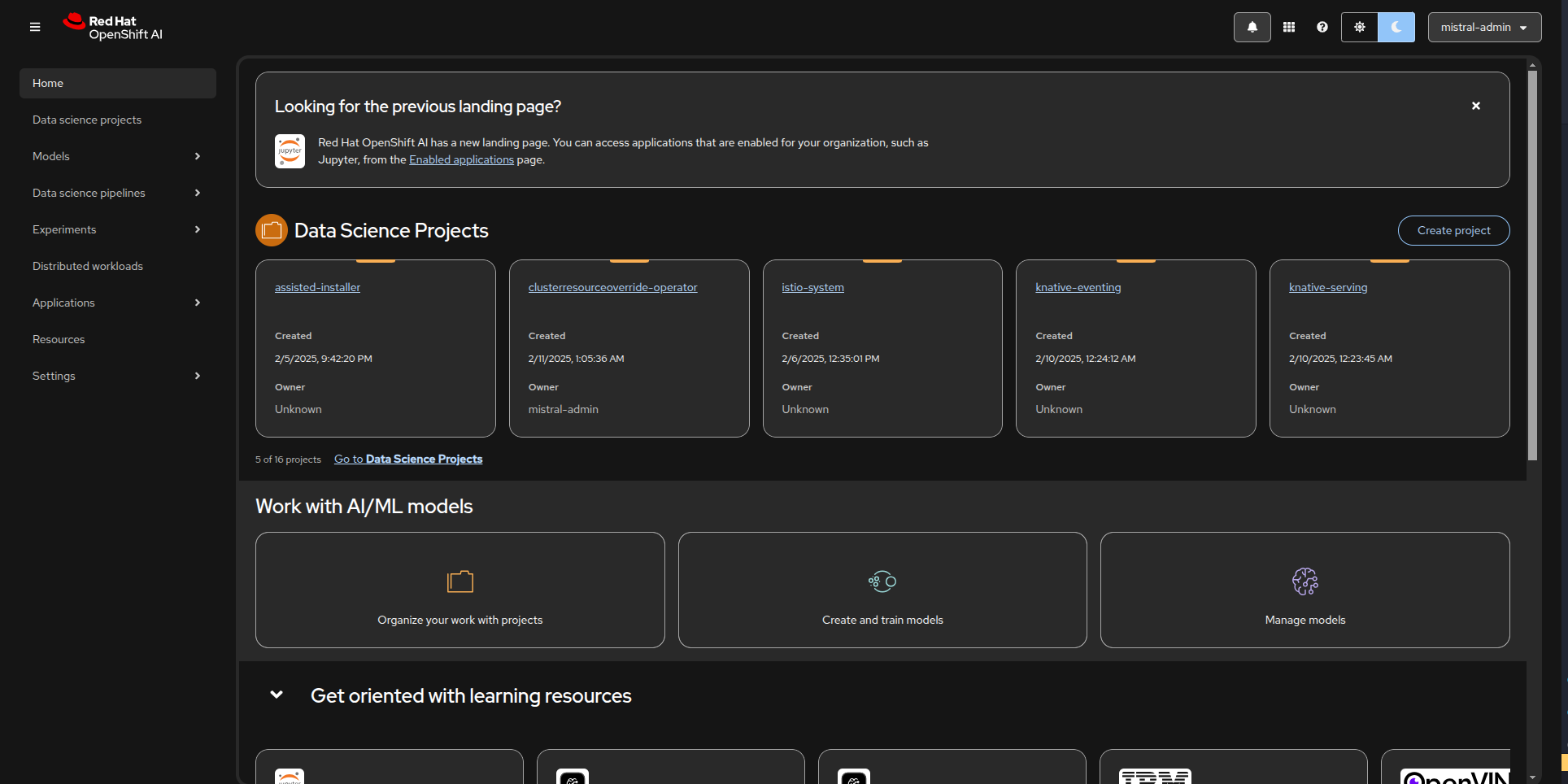
Task: Click the Data Science Projects folder icon
Action: coord(272,230)
